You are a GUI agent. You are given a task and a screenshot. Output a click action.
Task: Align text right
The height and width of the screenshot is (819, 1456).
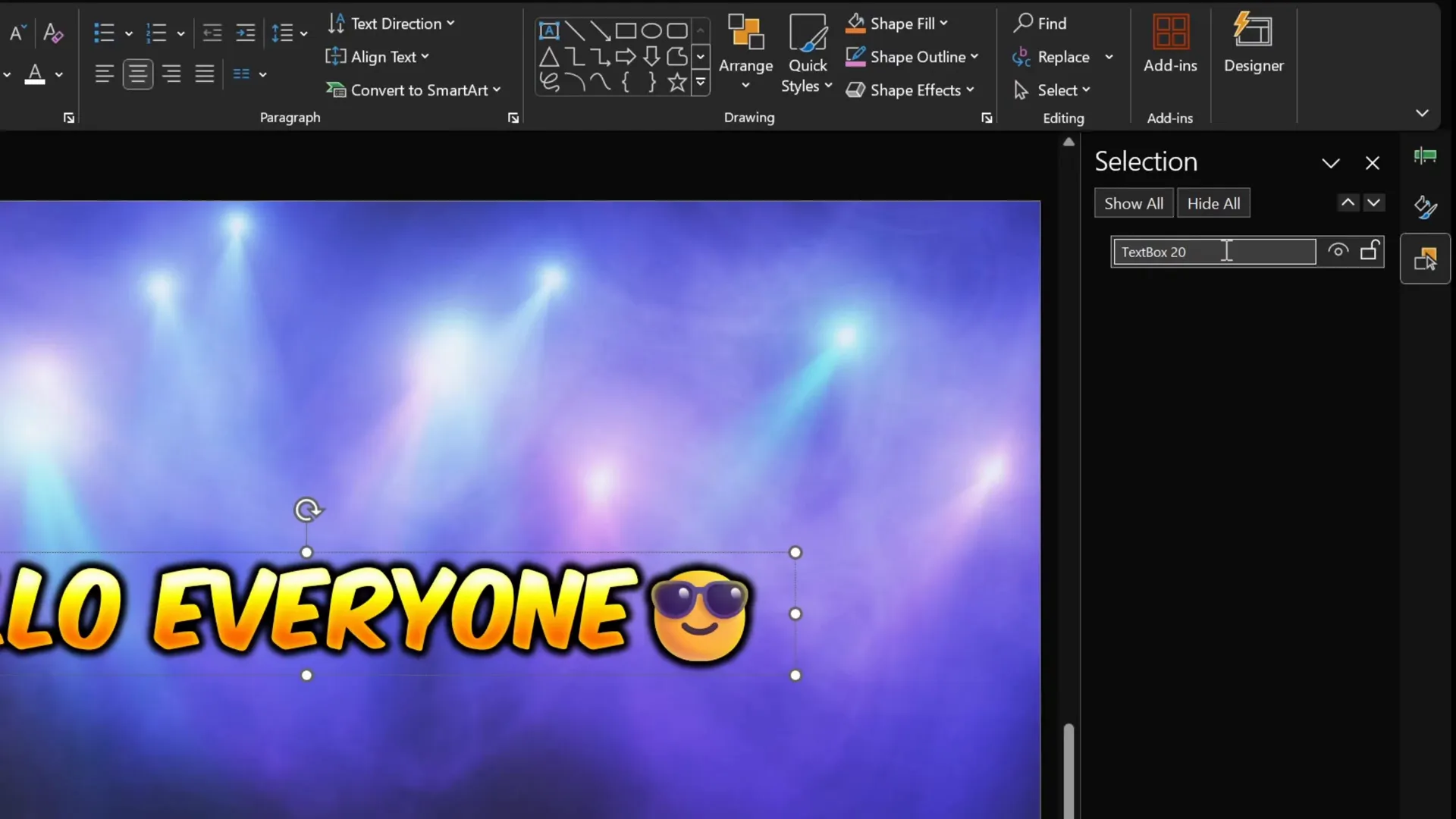coord(171,74)
